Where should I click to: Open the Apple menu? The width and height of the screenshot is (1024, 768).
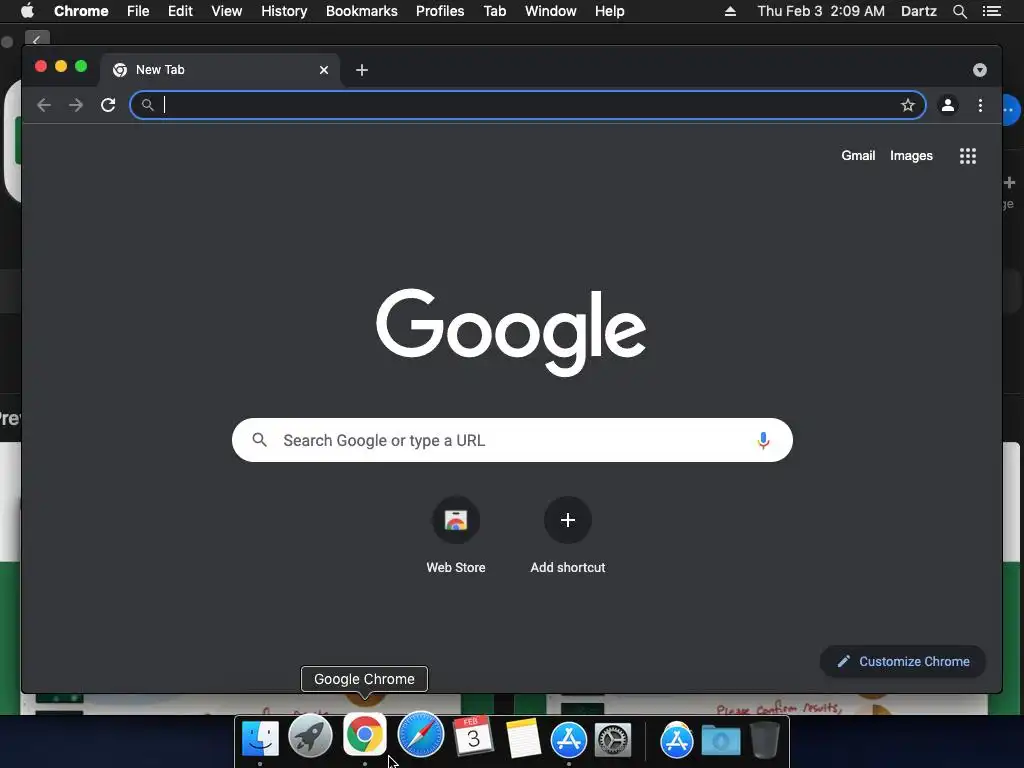pos(27,11)
